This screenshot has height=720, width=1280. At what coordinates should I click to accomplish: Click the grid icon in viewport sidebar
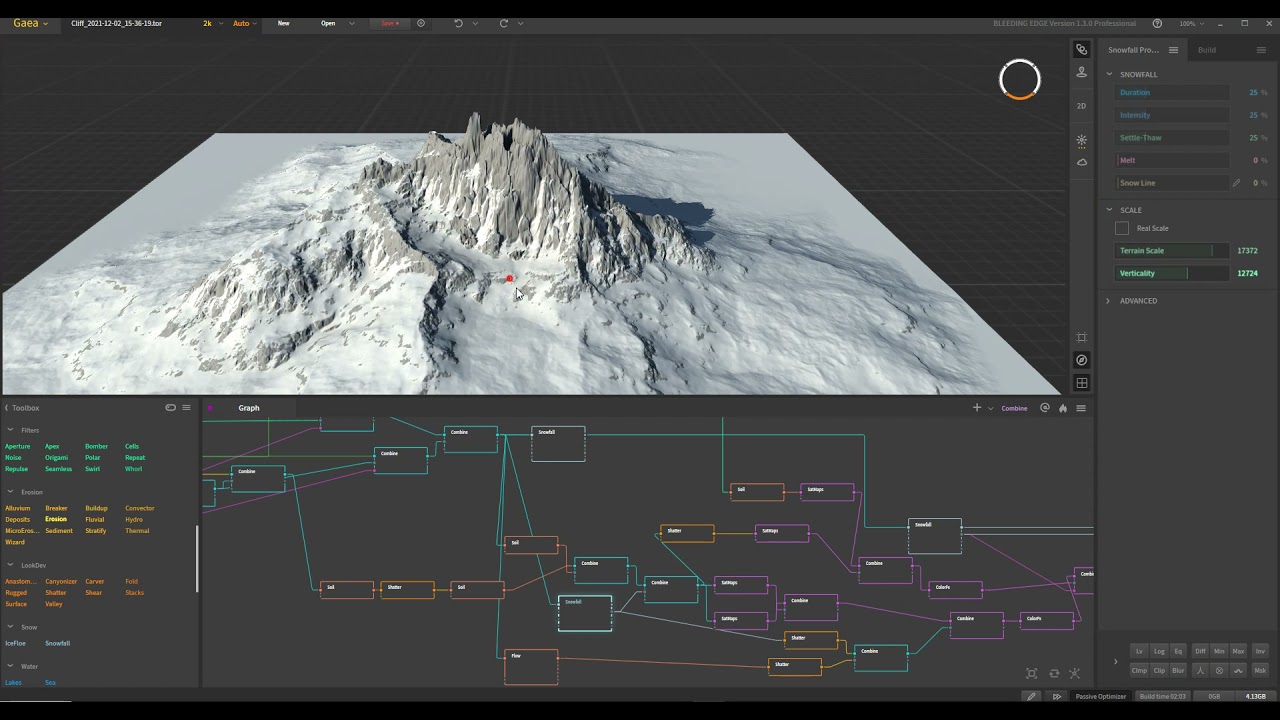pos(1081,383)
